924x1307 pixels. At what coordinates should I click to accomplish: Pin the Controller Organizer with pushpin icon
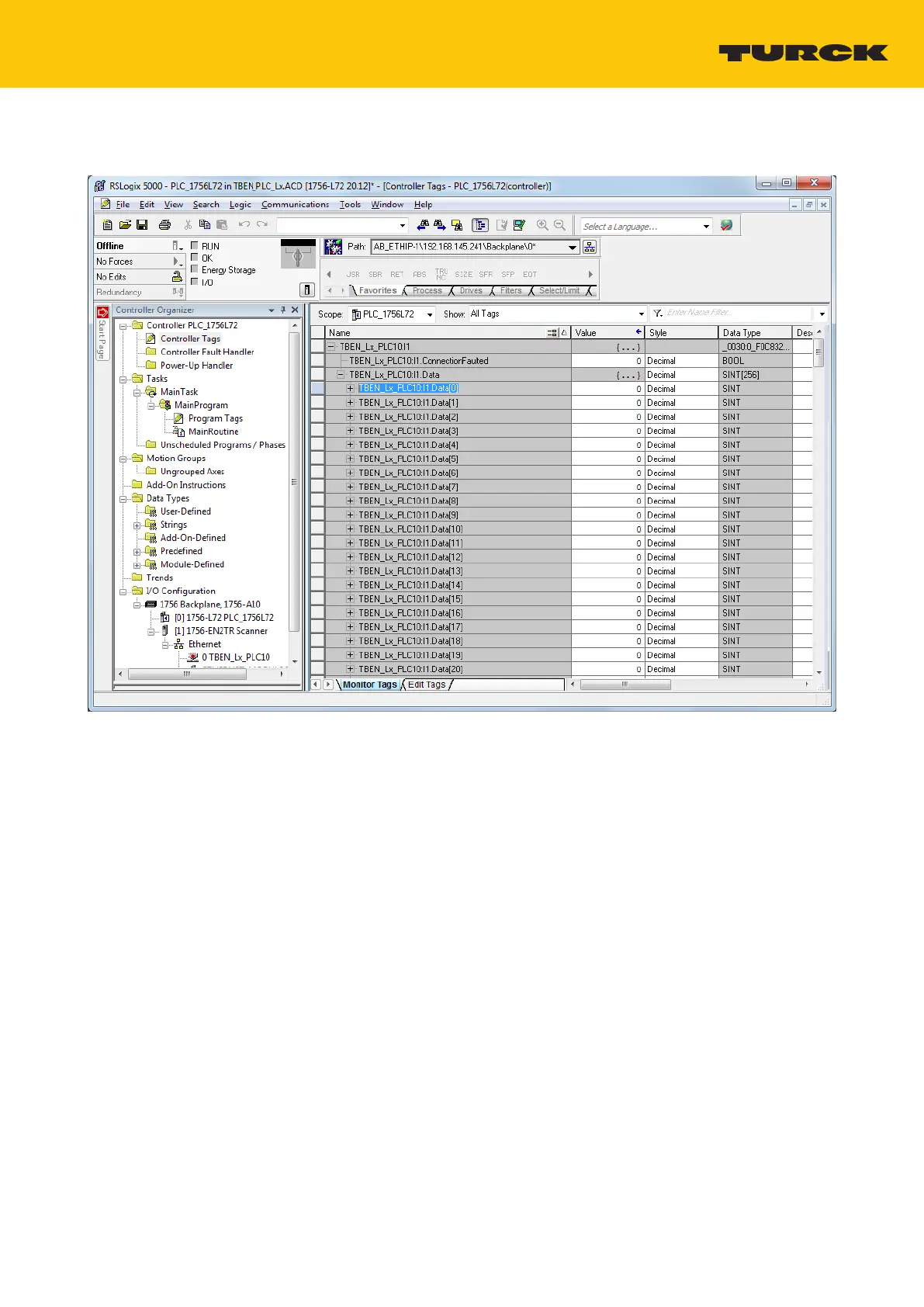pos(283,310)
